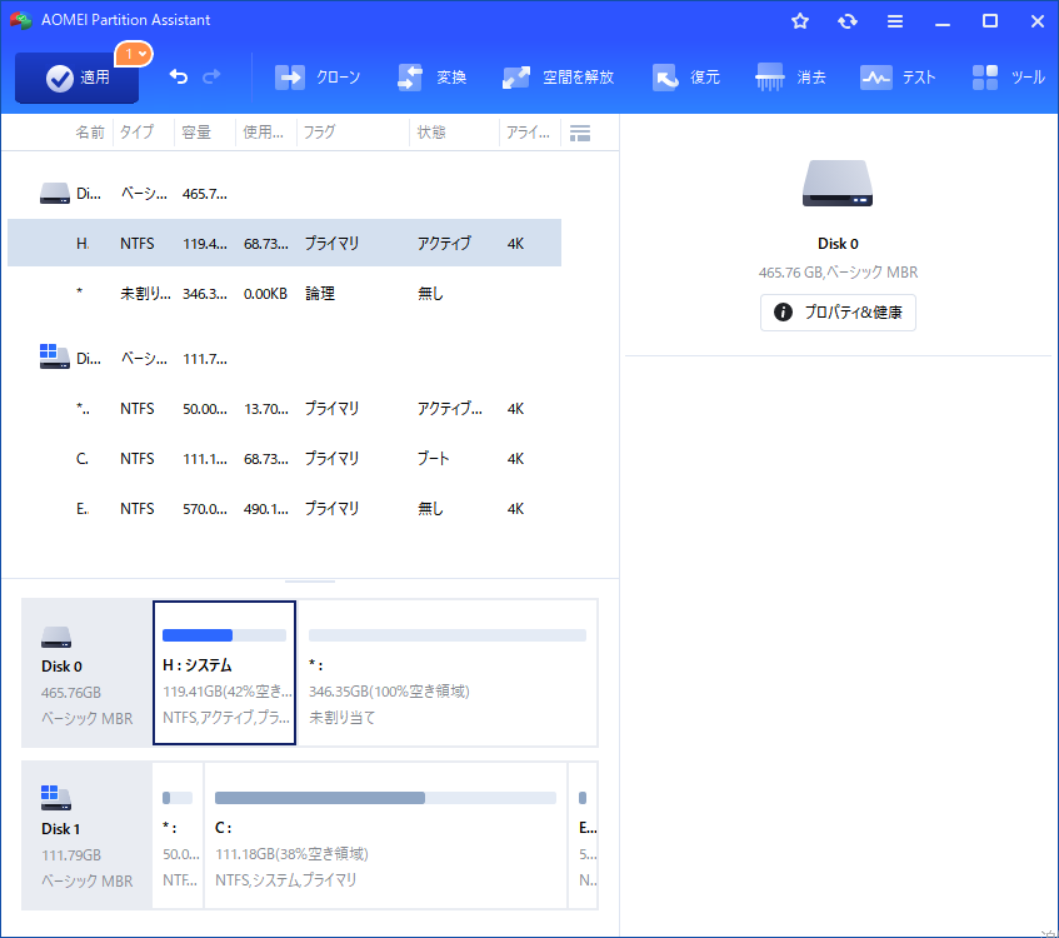Click the AOMEI logo in title bar

[21, 21]
